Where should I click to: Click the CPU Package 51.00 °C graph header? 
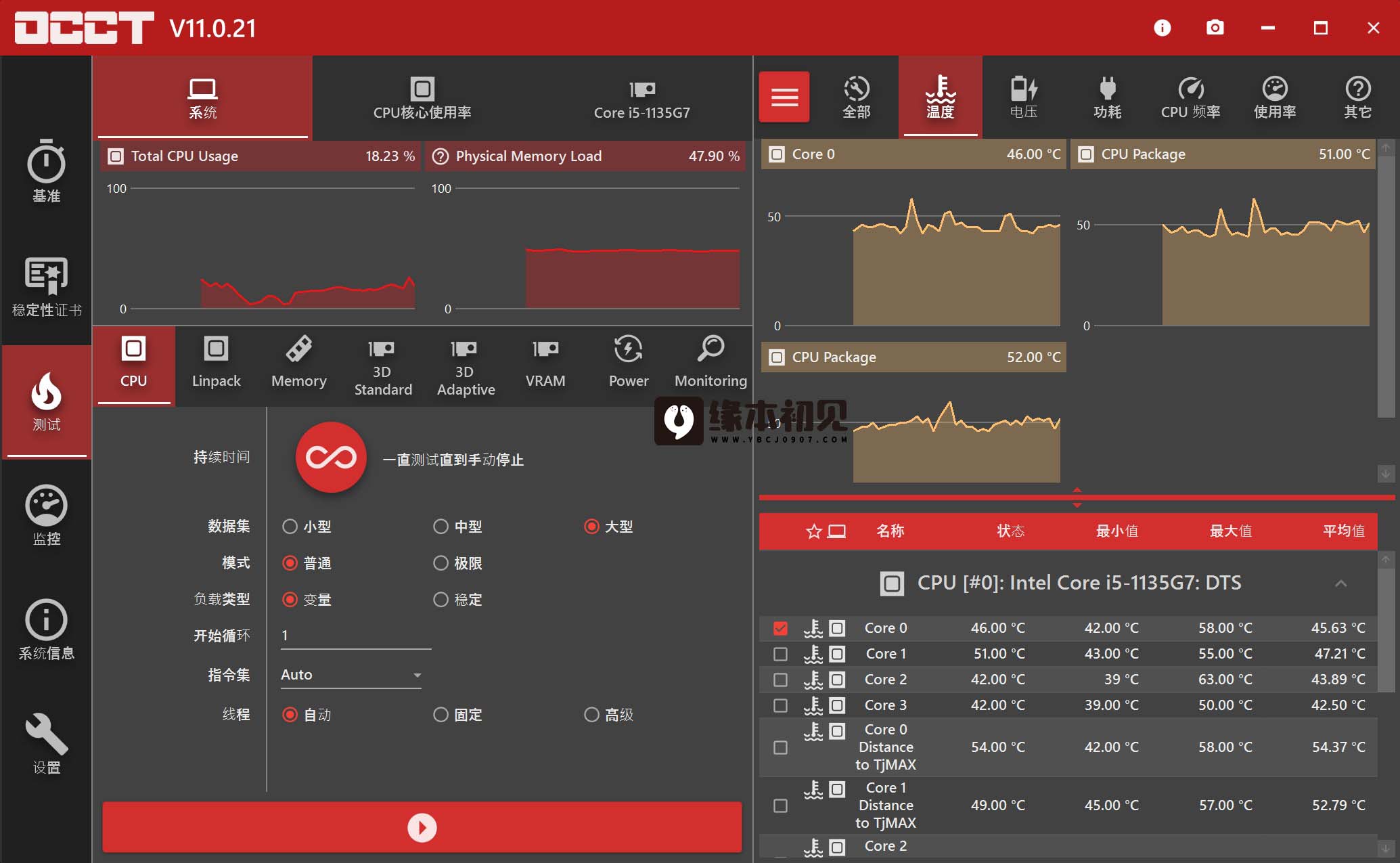click(1223, 154)
